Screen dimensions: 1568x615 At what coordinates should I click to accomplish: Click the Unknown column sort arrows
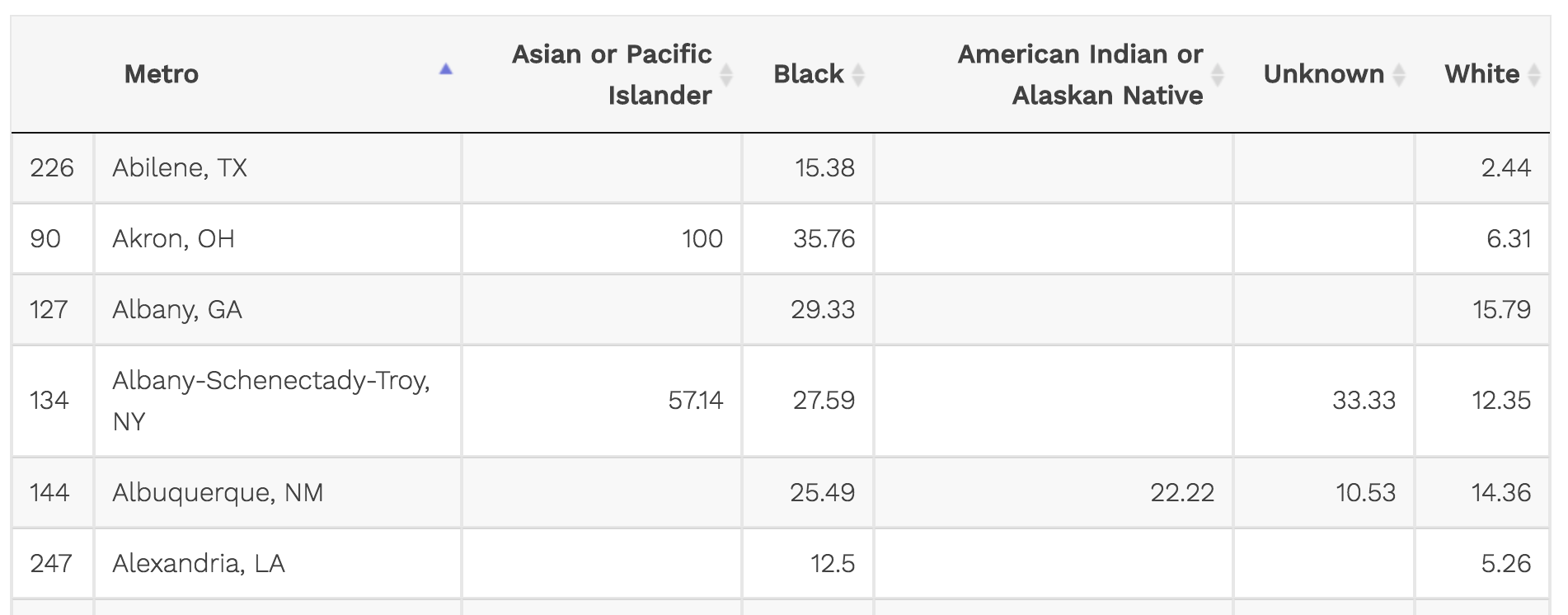coord(1398,75)
